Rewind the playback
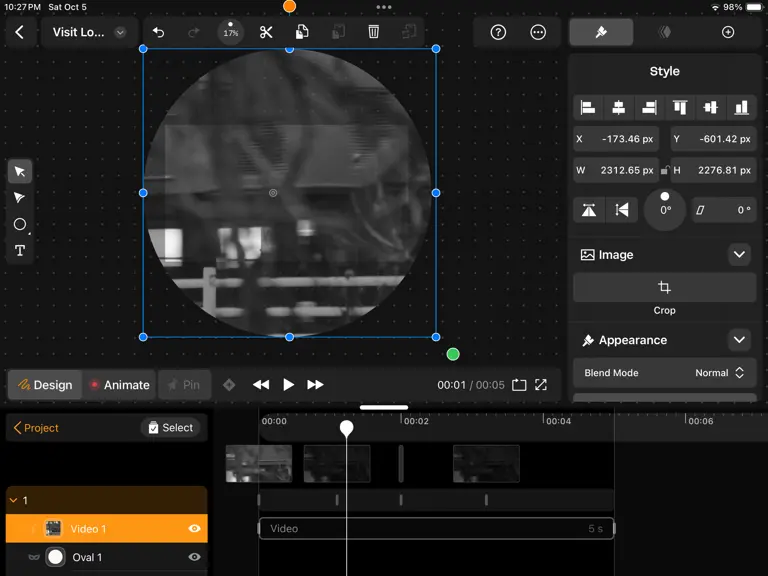 [261, 385]
